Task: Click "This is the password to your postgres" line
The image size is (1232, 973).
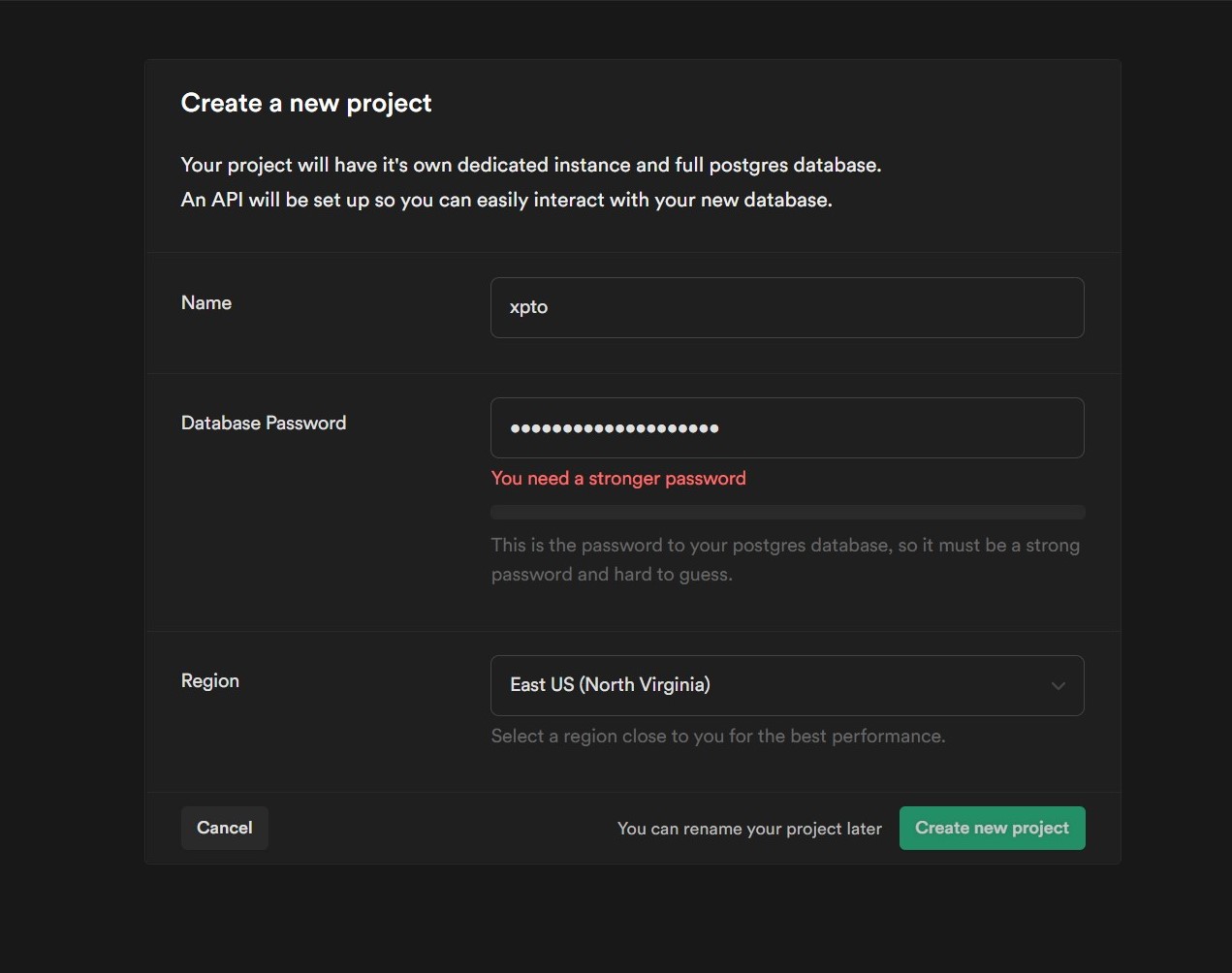Action: [x=785, y=546]
